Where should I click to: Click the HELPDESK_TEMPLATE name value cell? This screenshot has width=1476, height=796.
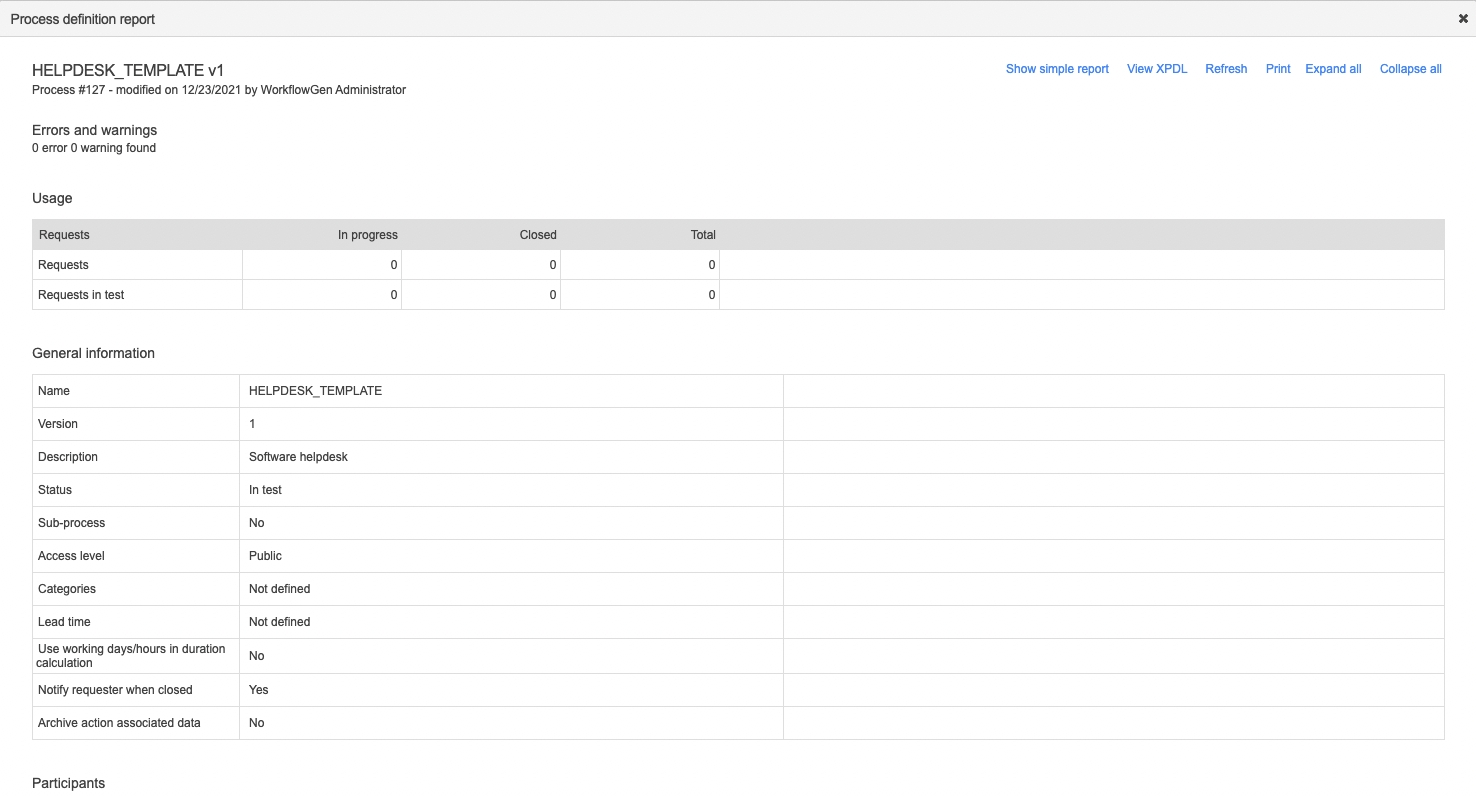[x=315, y=391]
